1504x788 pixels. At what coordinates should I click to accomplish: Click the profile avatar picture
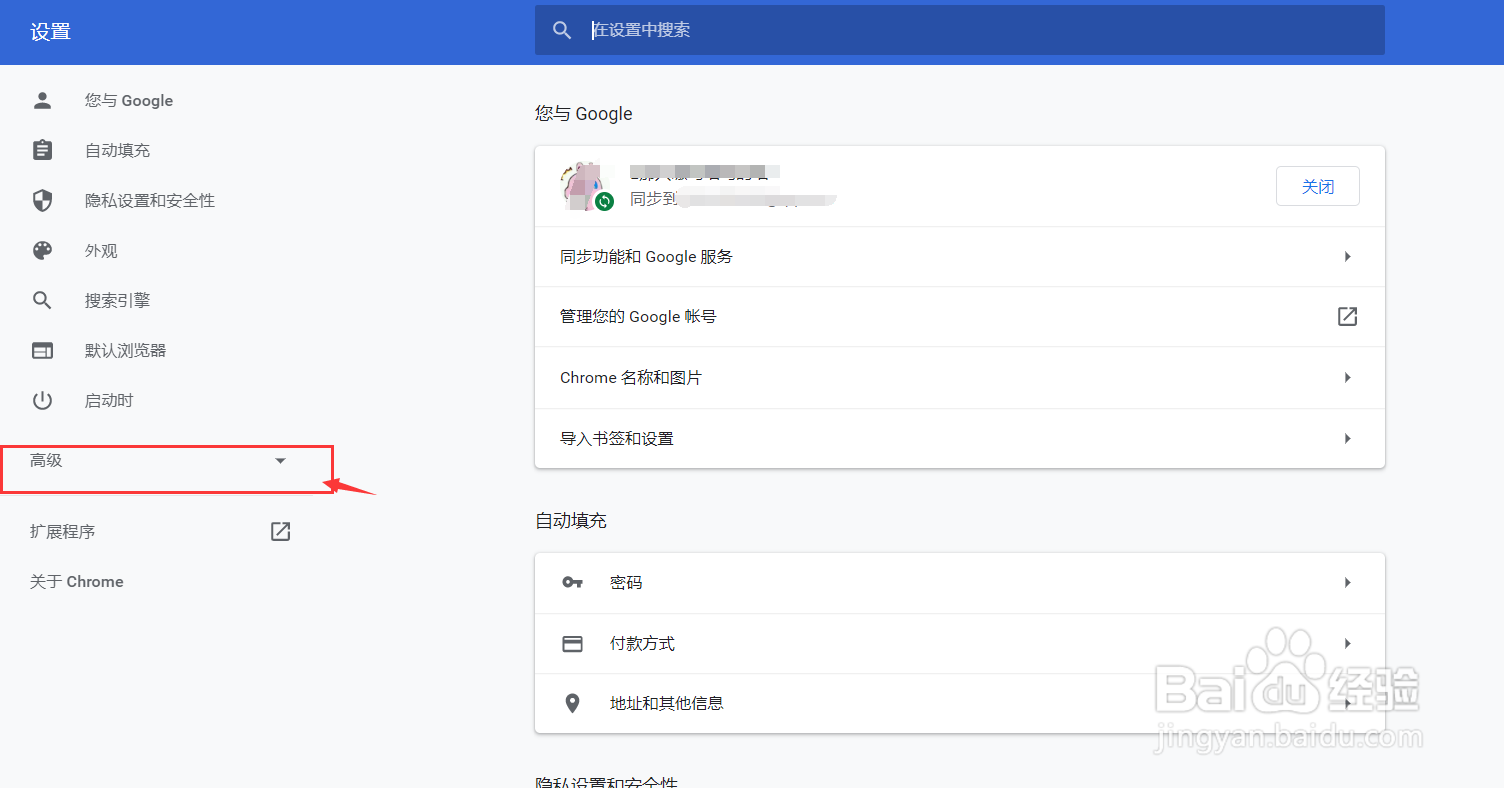(x=585, y=186)
